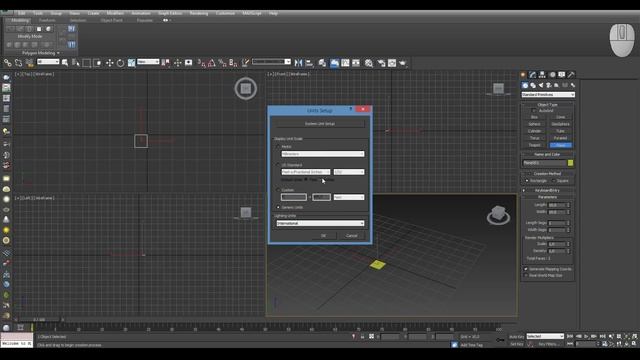Open the Standard Primitives dropdown
The width and height of the screenshot is (640, 360).
[x=548, y=95]
